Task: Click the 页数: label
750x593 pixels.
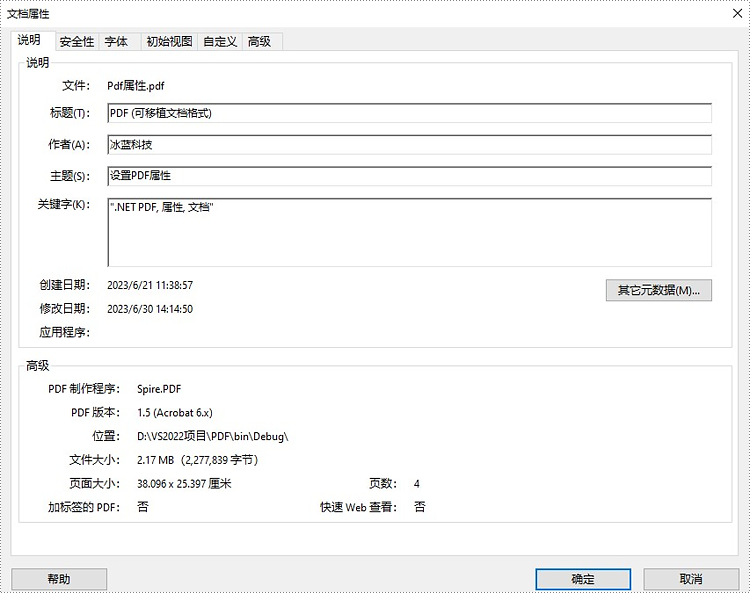Action: 383,484
